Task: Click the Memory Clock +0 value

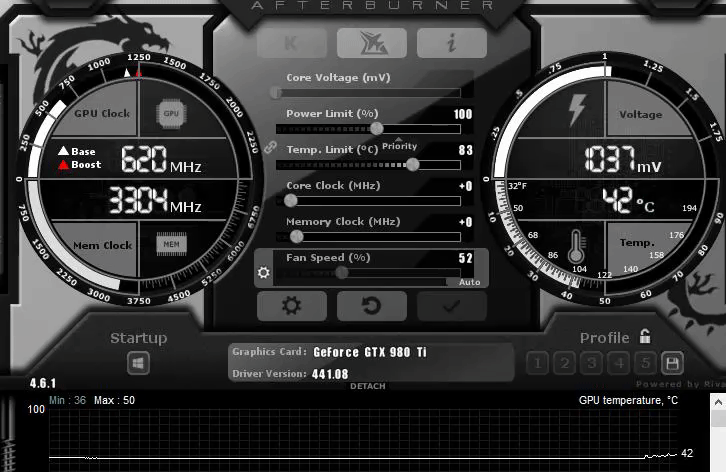Action: coord(465,222)
